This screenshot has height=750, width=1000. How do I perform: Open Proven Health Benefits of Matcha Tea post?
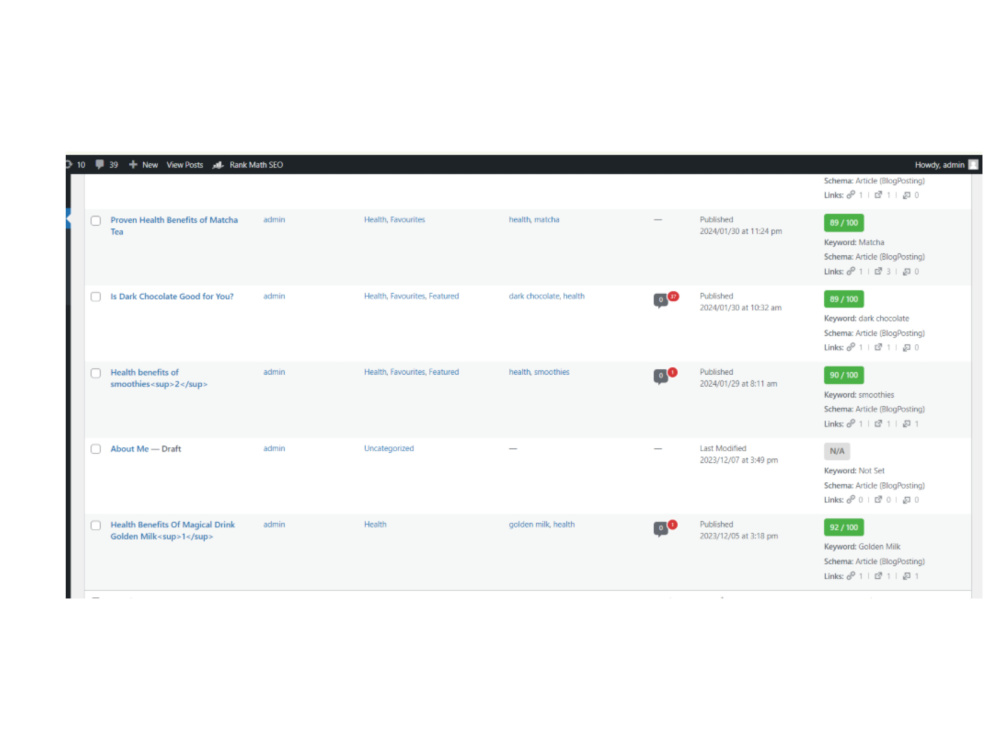pos(174,226)
